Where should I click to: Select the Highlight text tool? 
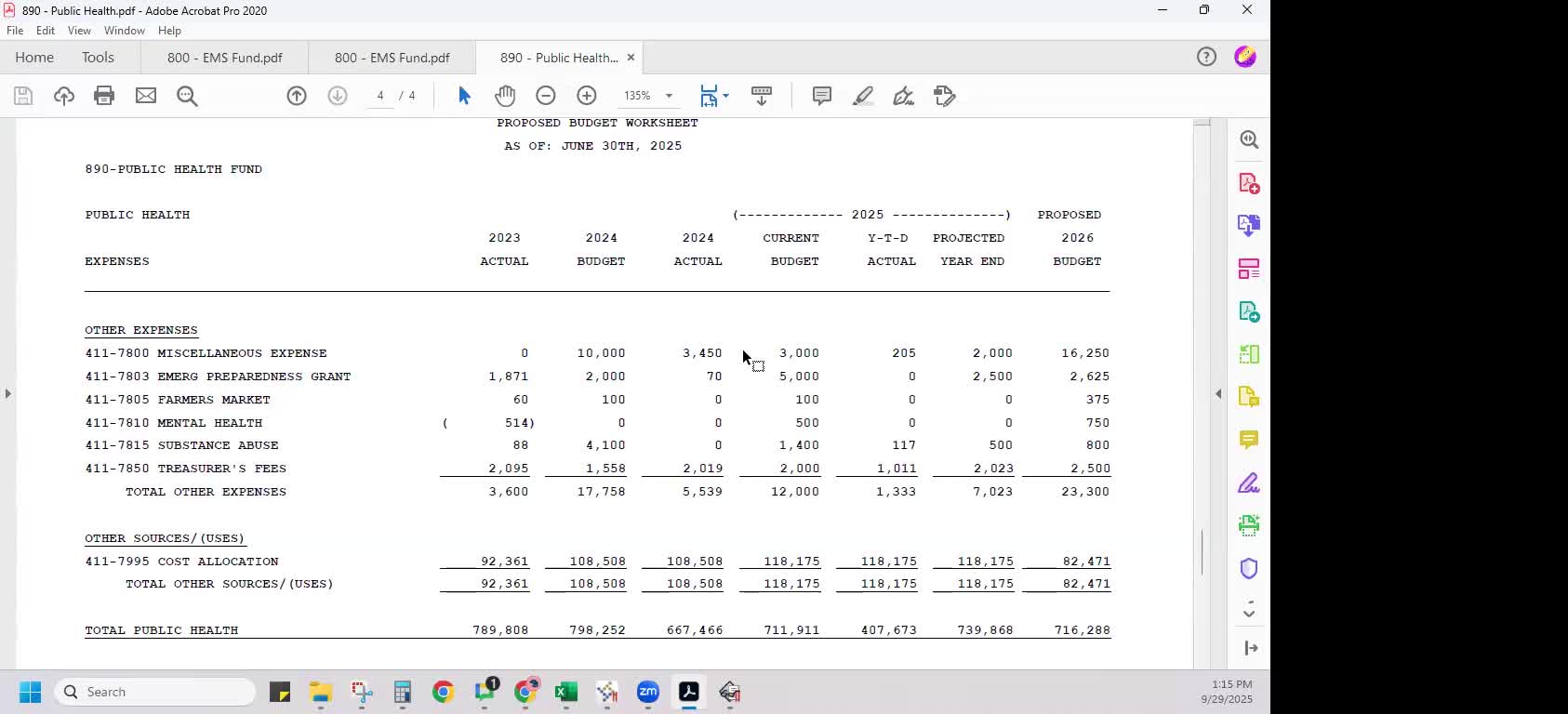point(863,96)
